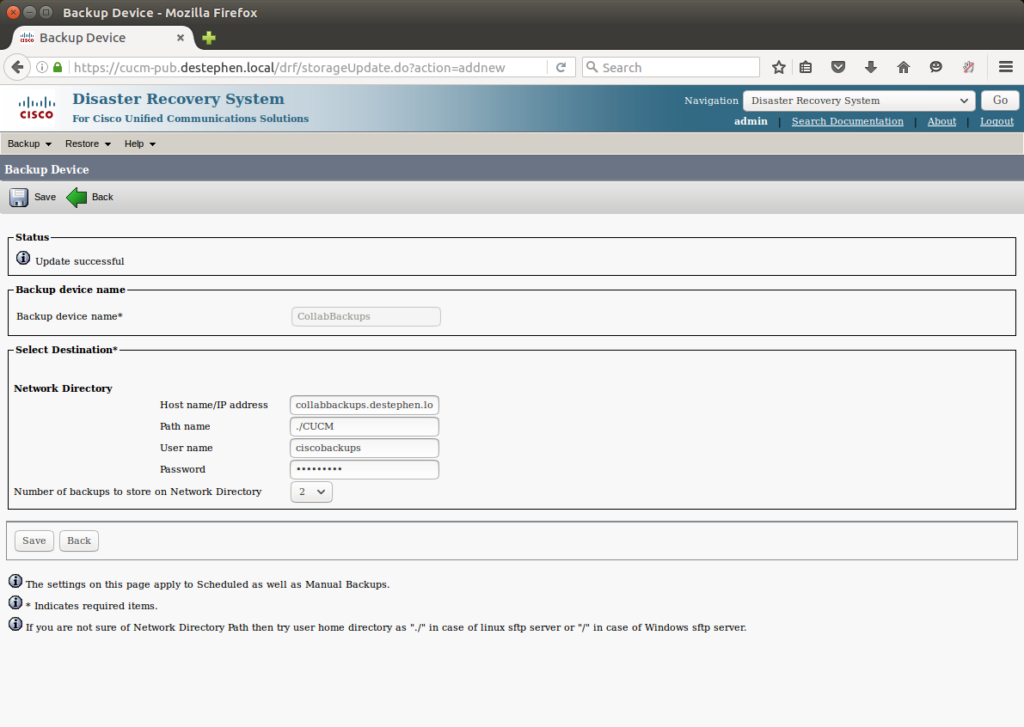Click the User name field
The image size is (1024, 727).
tap(364, 448)
